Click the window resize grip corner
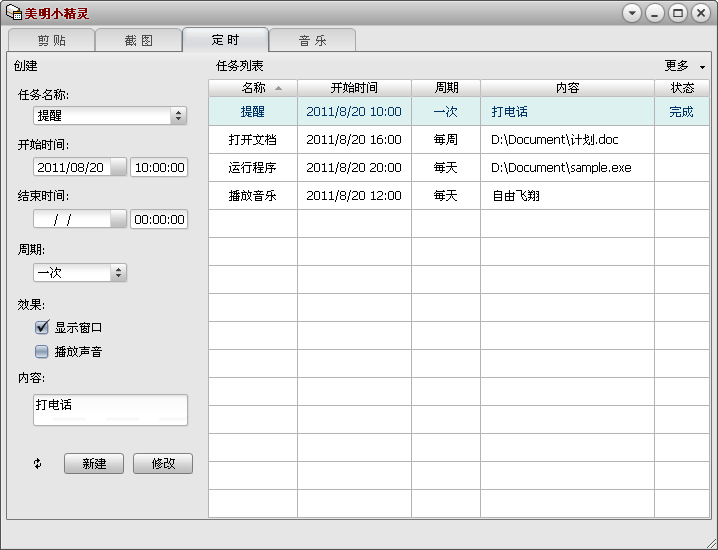This screenshot has width=718, height=550. (x=711, y=543)
